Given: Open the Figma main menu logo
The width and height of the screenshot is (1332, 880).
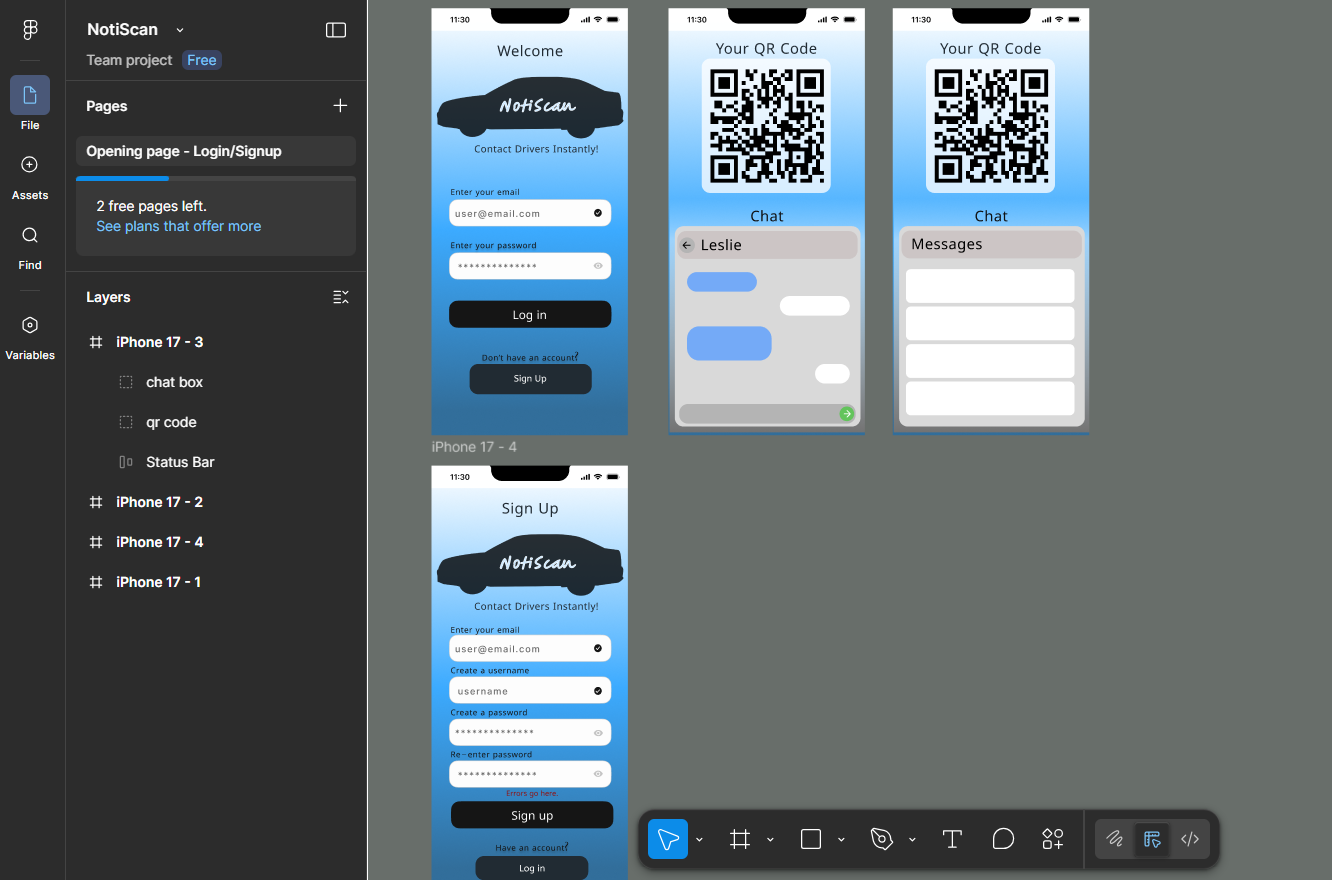Looking at the screenshot, I should 30,30.
